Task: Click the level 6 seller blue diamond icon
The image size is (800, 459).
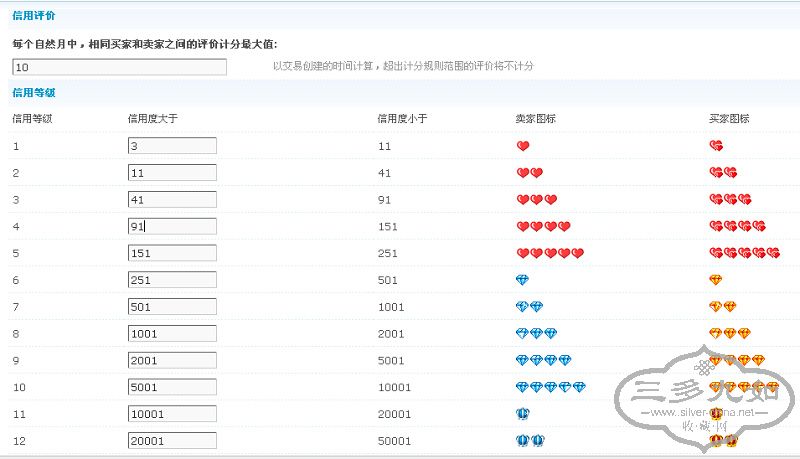Action: point(522,280)
